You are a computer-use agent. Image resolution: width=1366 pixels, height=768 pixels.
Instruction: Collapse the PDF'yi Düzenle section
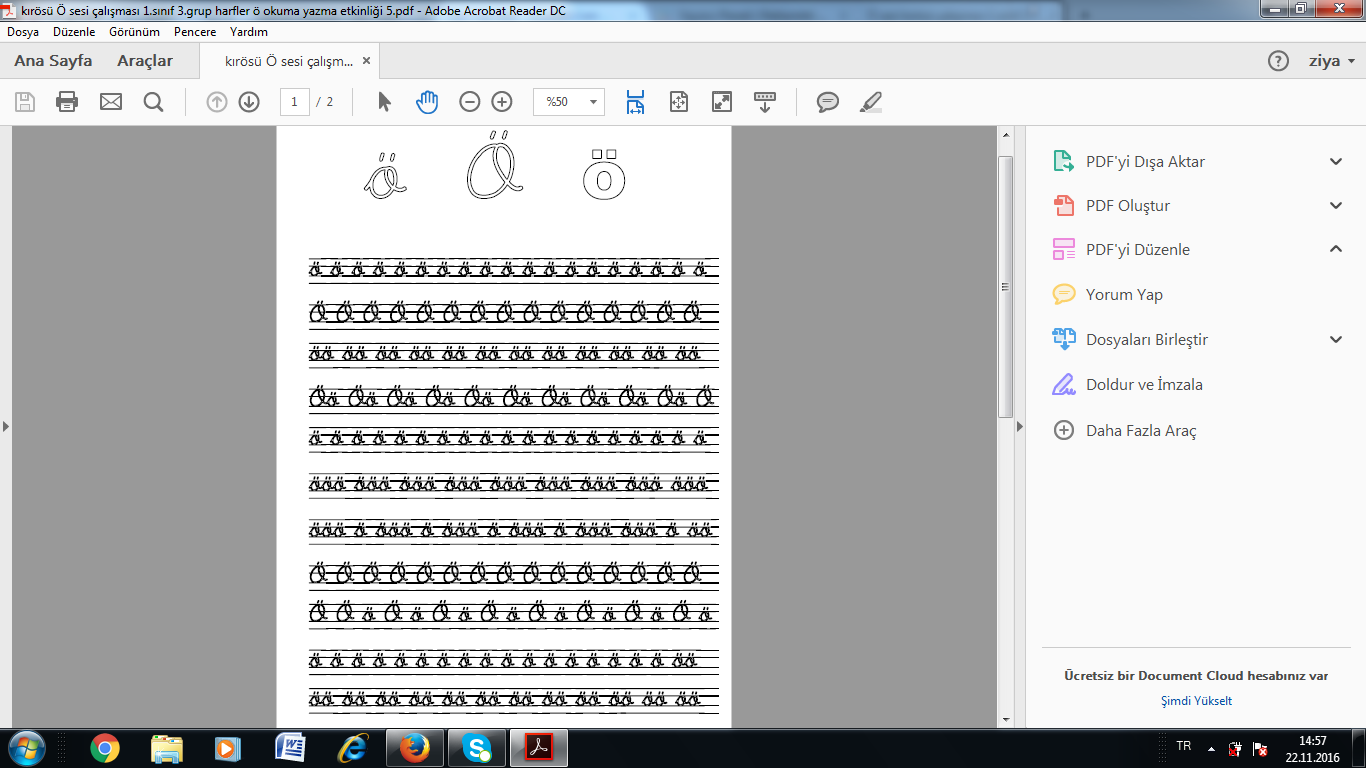pos(1336,249)
